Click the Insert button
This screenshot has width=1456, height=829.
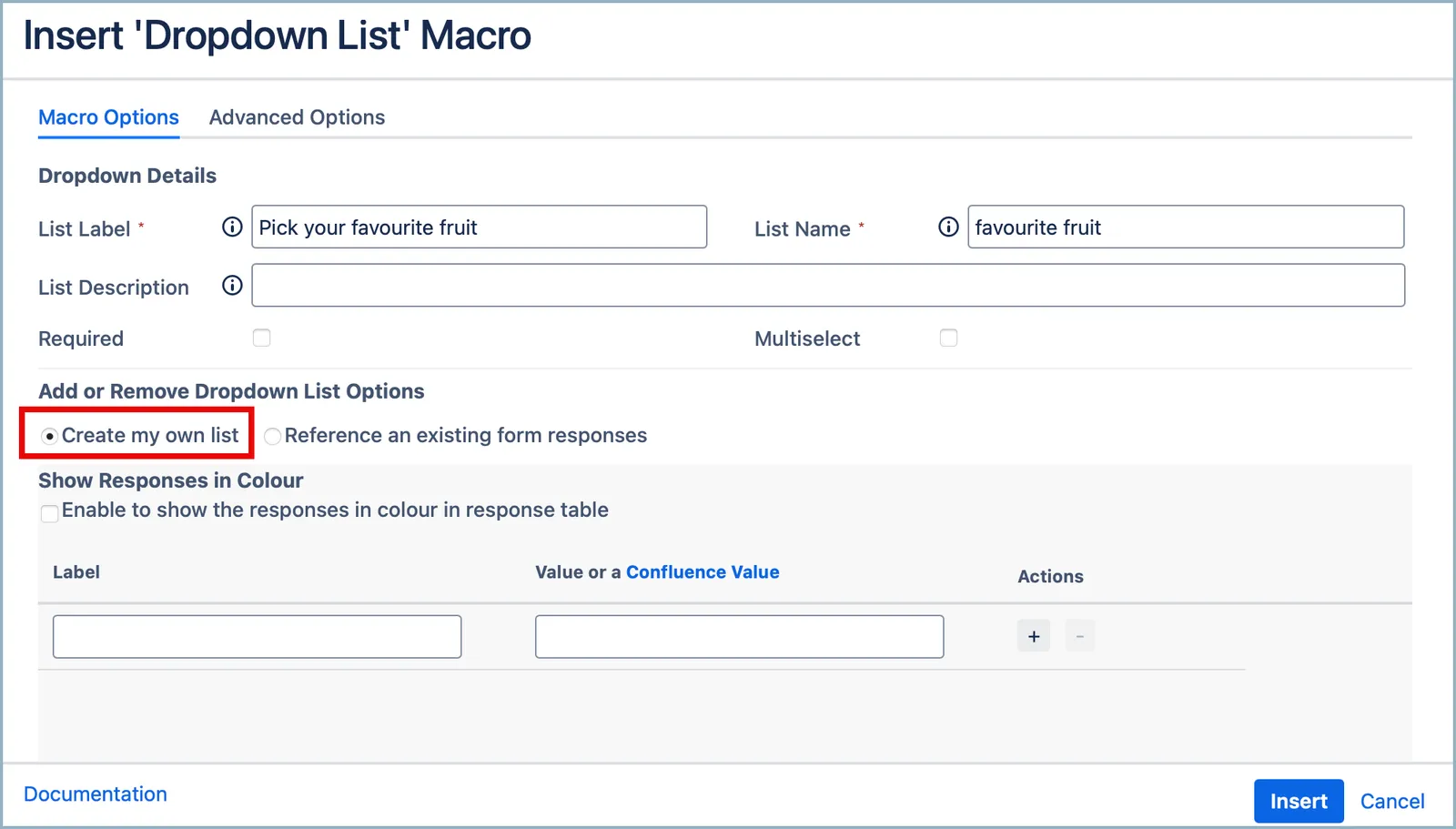1299,801
